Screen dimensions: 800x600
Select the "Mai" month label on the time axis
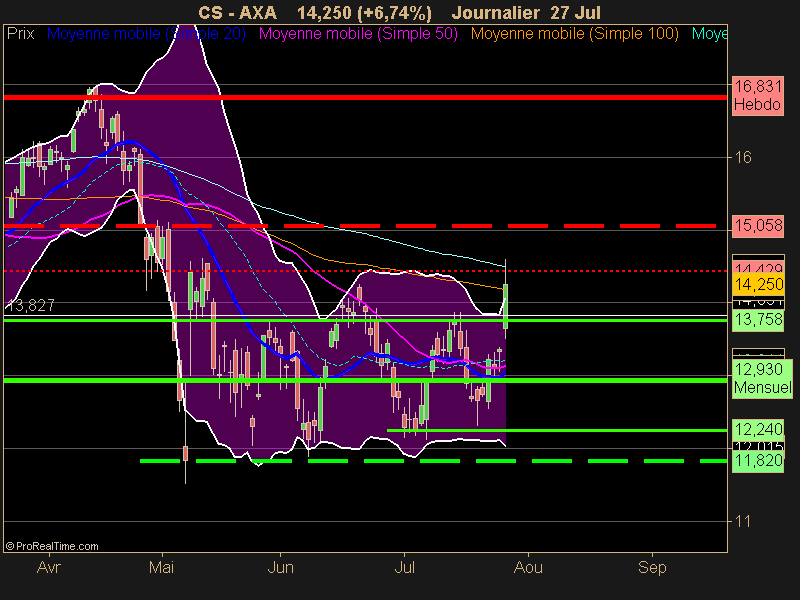click(x=162, y=567)
